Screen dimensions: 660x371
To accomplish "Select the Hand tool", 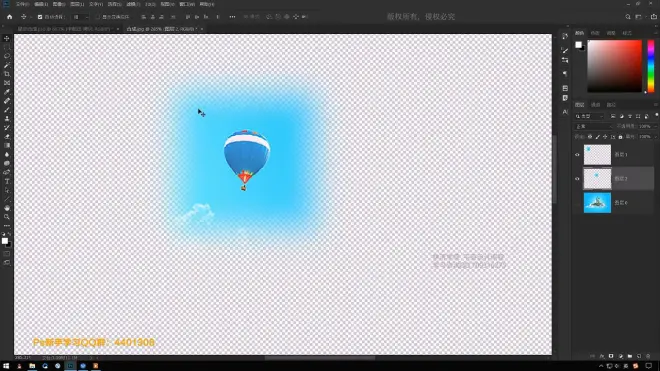I will pyautogui.click(x=7, y=208).
